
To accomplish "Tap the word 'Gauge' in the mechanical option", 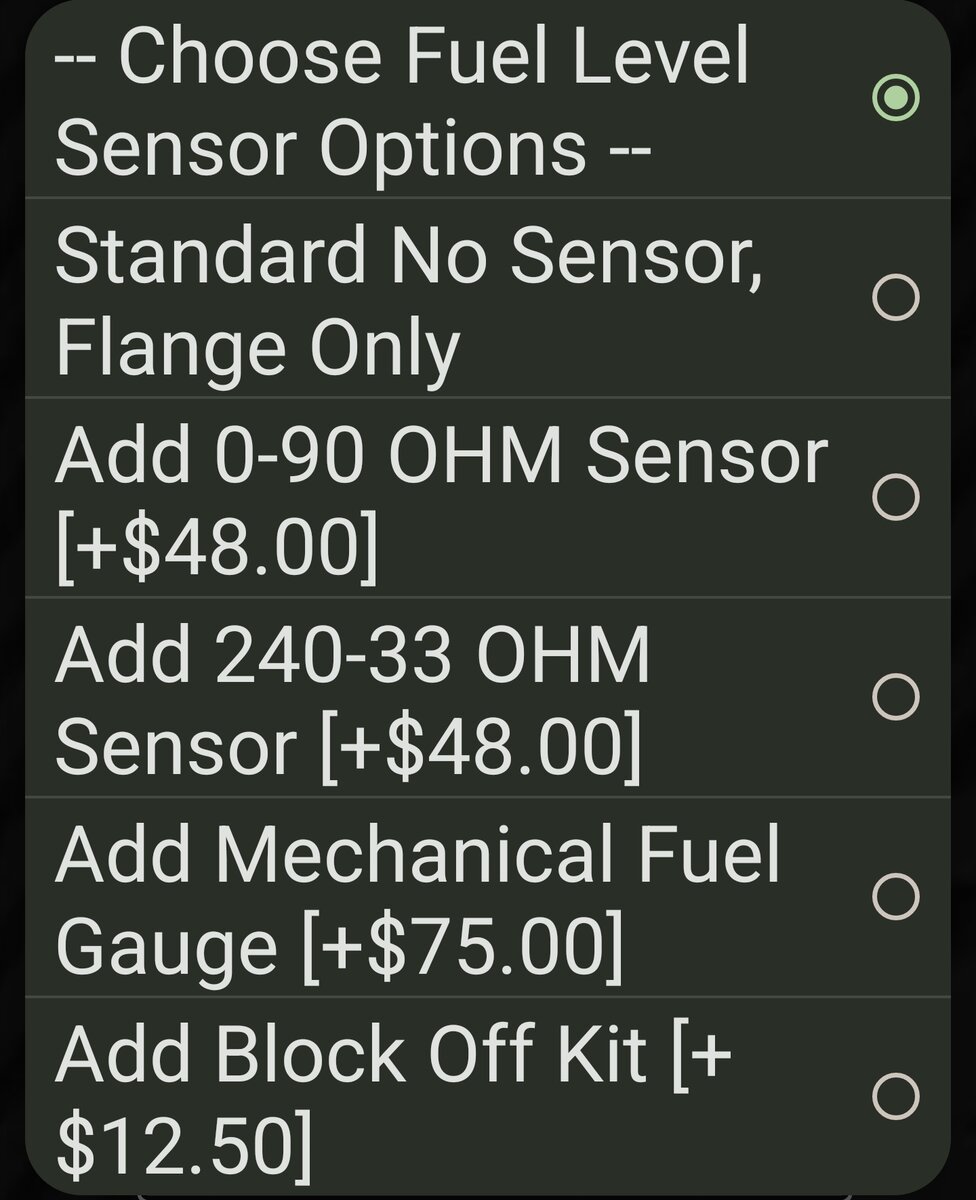I will coord(166,946).
